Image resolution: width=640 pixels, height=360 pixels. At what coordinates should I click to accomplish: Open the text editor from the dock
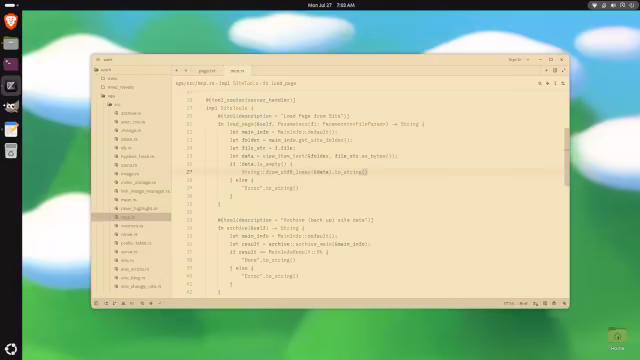click(x=11, y=129)
